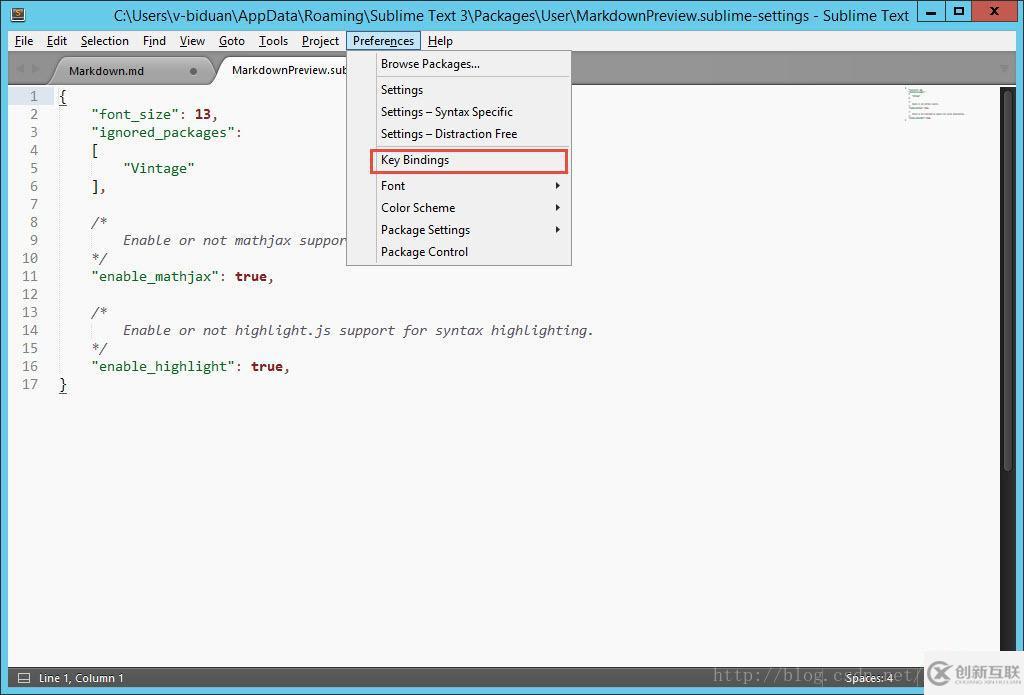This screenshot has height=695, width=1024.
Task: Maximize the Sublime Text window
Action: [959, 11]
